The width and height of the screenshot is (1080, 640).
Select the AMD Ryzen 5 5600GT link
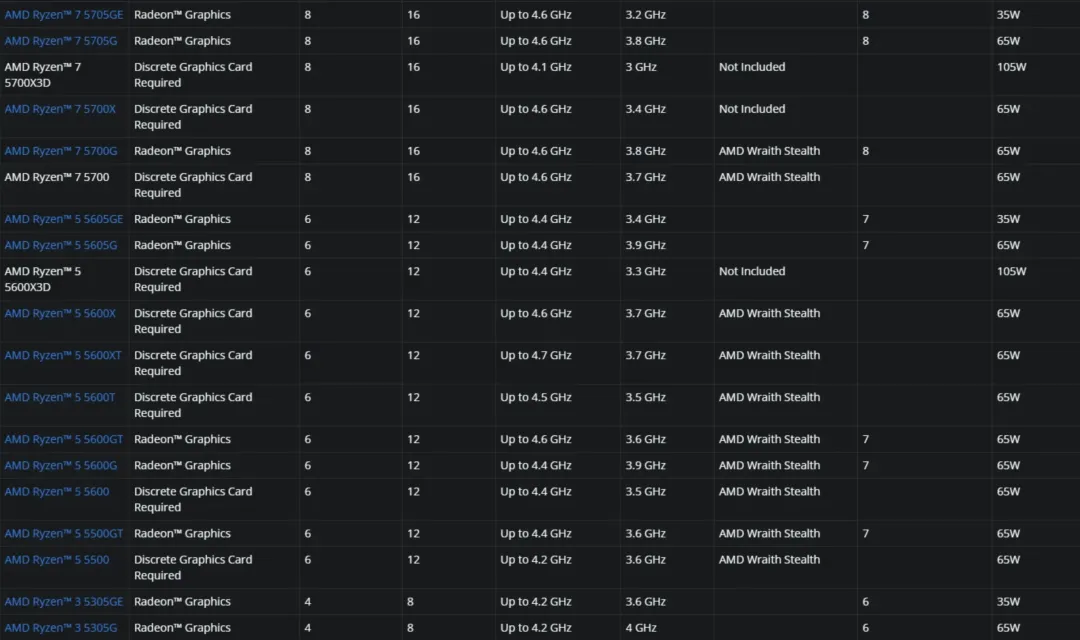tap(63, 439)
